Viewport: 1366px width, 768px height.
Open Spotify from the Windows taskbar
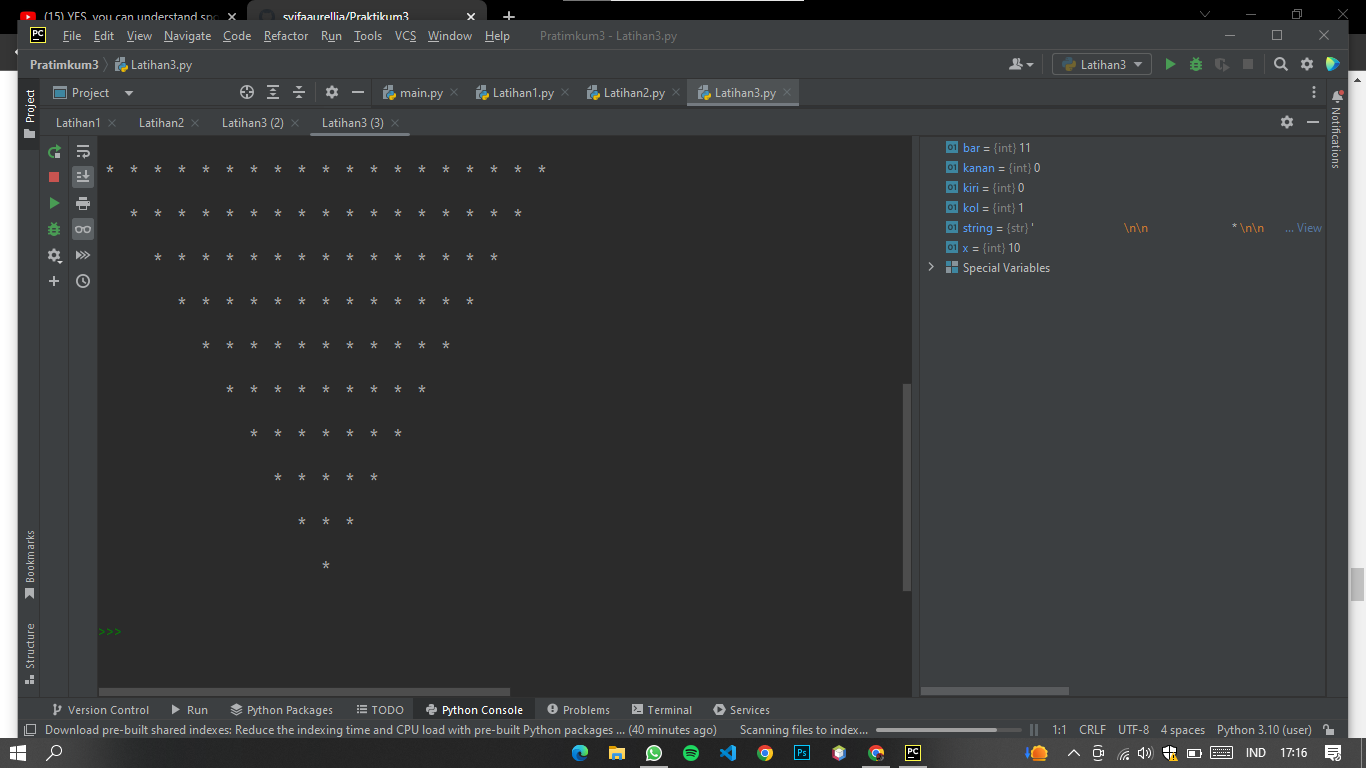(691, 753)
